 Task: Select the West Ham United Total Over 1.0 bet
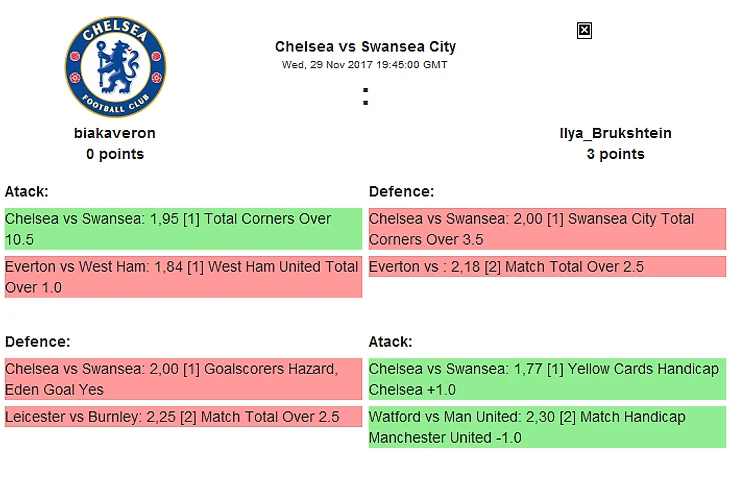point(182,277)
